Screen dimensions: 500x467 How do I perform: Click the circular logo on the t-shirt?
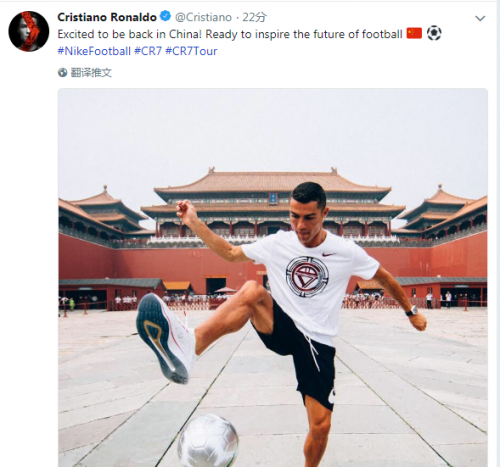pos(307,277)
